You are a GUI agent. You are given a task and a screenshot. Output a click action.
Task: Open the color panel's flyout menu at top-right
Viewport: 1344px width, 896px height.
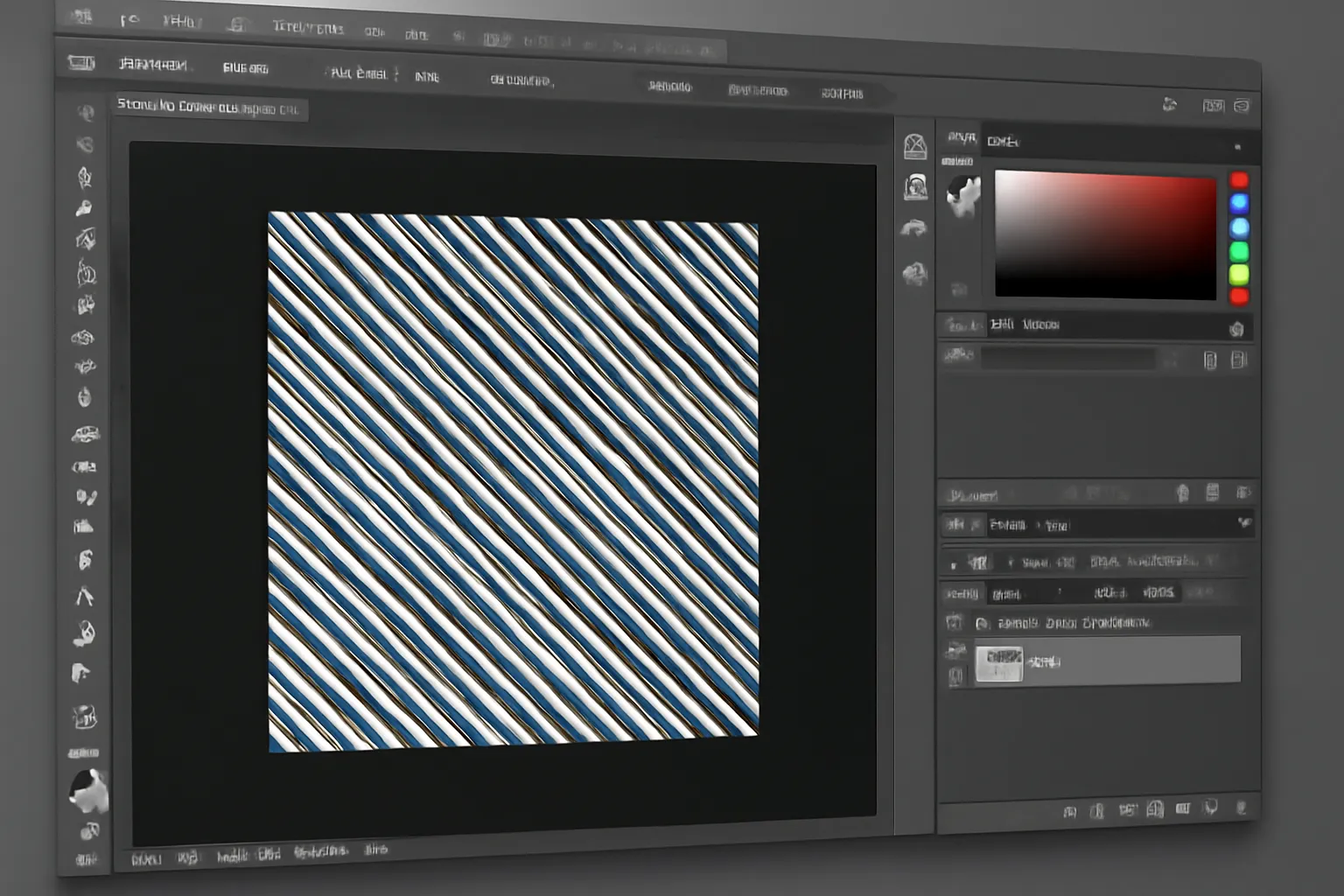[1236, 147]
